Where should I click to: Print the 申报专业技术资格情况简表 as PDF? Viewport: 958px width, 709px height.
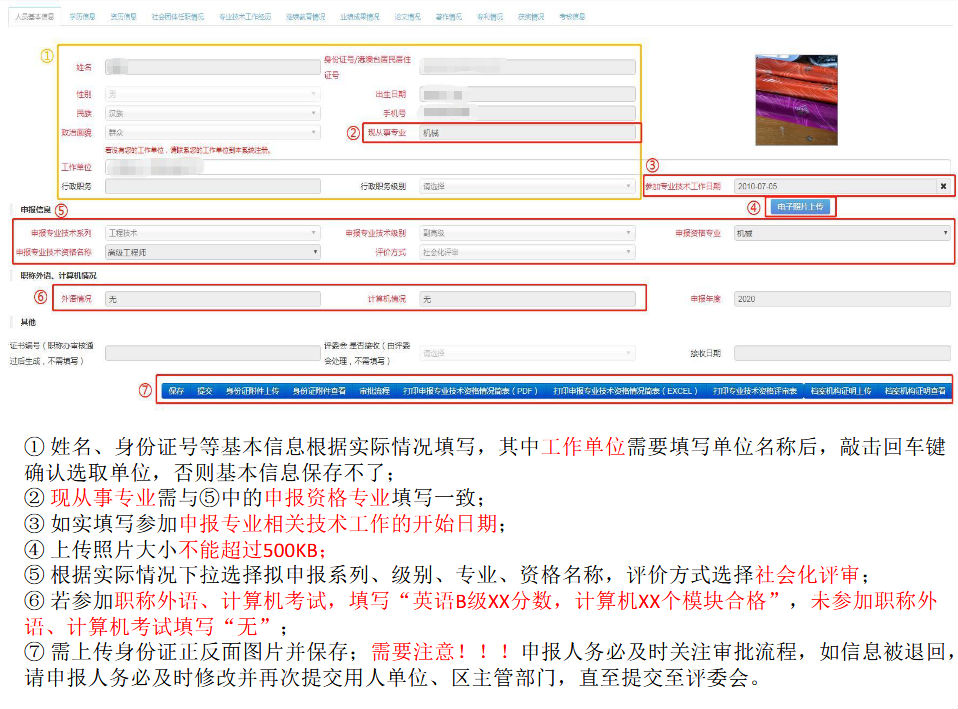coord(470,391)
